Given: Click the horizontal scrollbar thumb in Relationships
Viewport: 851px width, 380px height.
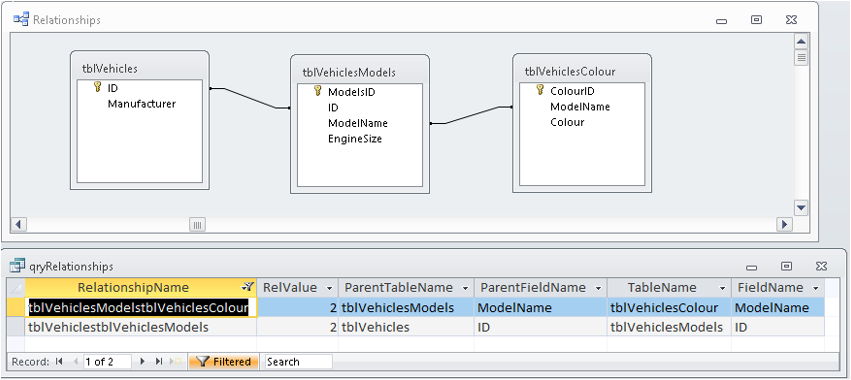Looking at the screenshot, I should pyautogui.click(x=198, y=225).
